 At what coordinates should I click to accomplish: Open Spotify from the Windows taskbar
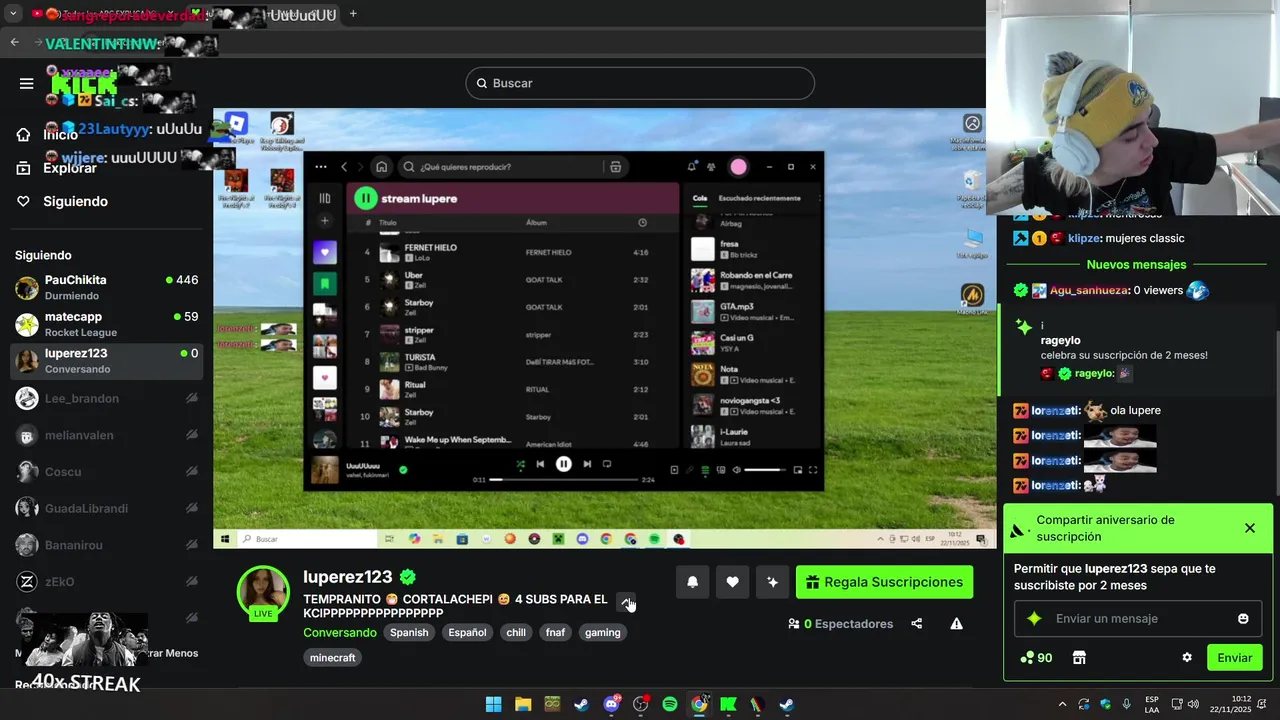[670, 704]
